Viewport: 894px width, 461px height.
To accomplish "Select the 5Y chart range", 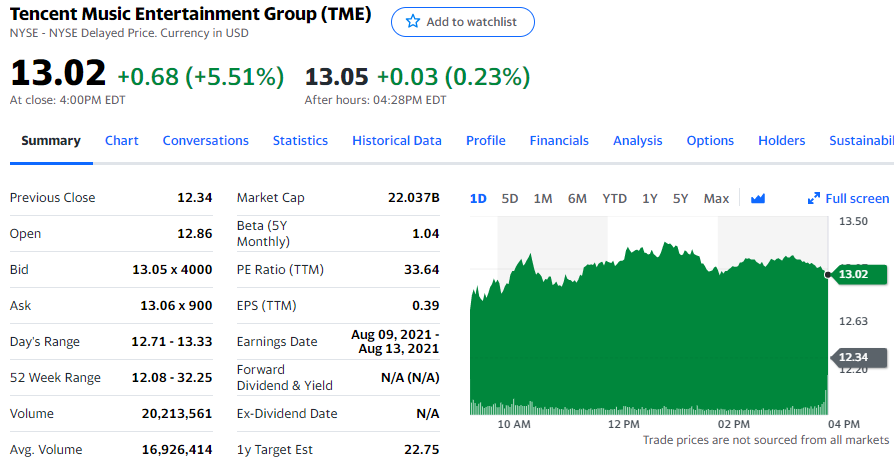I will click(x=680, y=198).
